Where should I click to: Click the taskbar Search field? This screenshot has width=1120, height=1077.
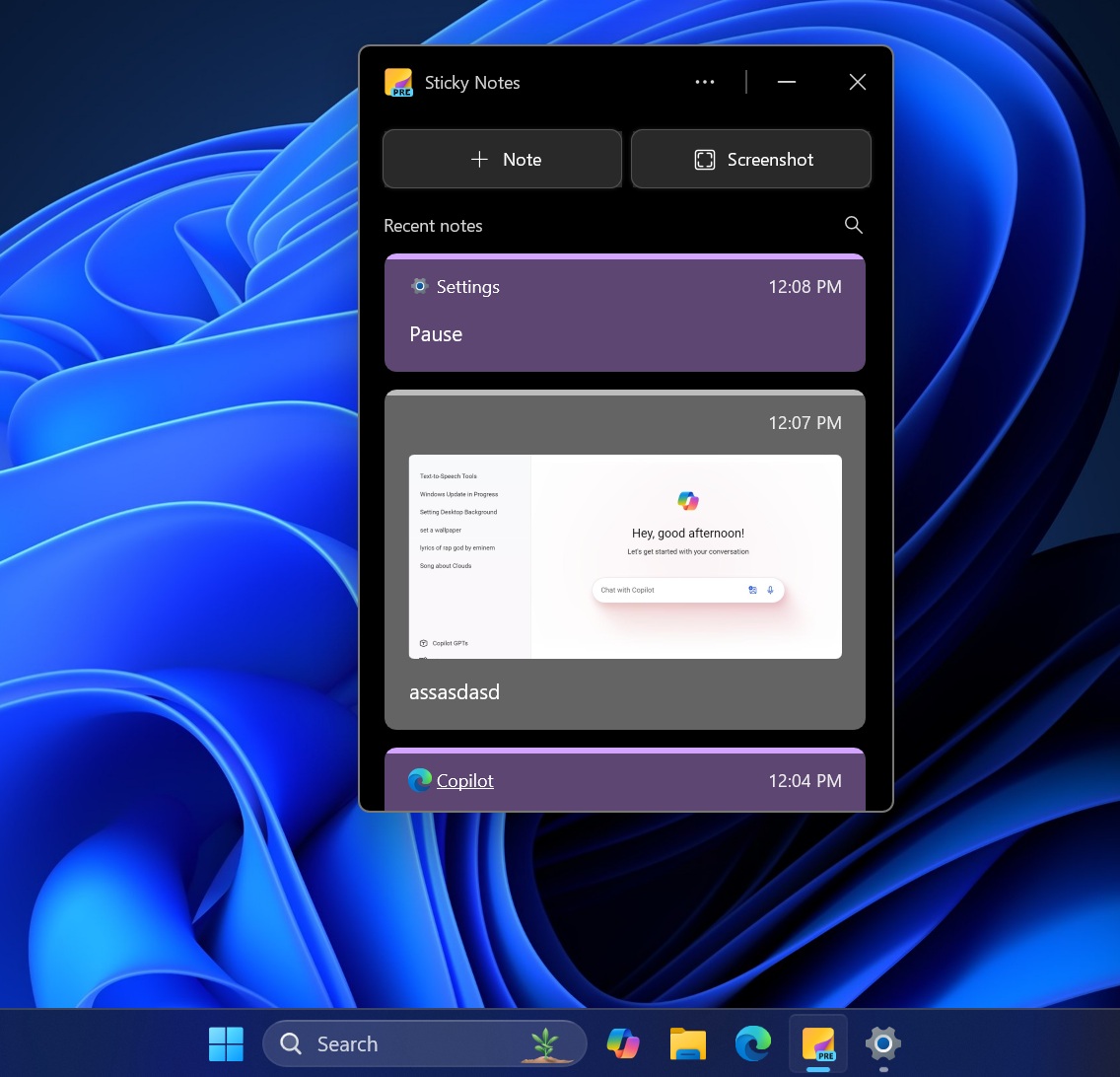(x=394, y=1043)
